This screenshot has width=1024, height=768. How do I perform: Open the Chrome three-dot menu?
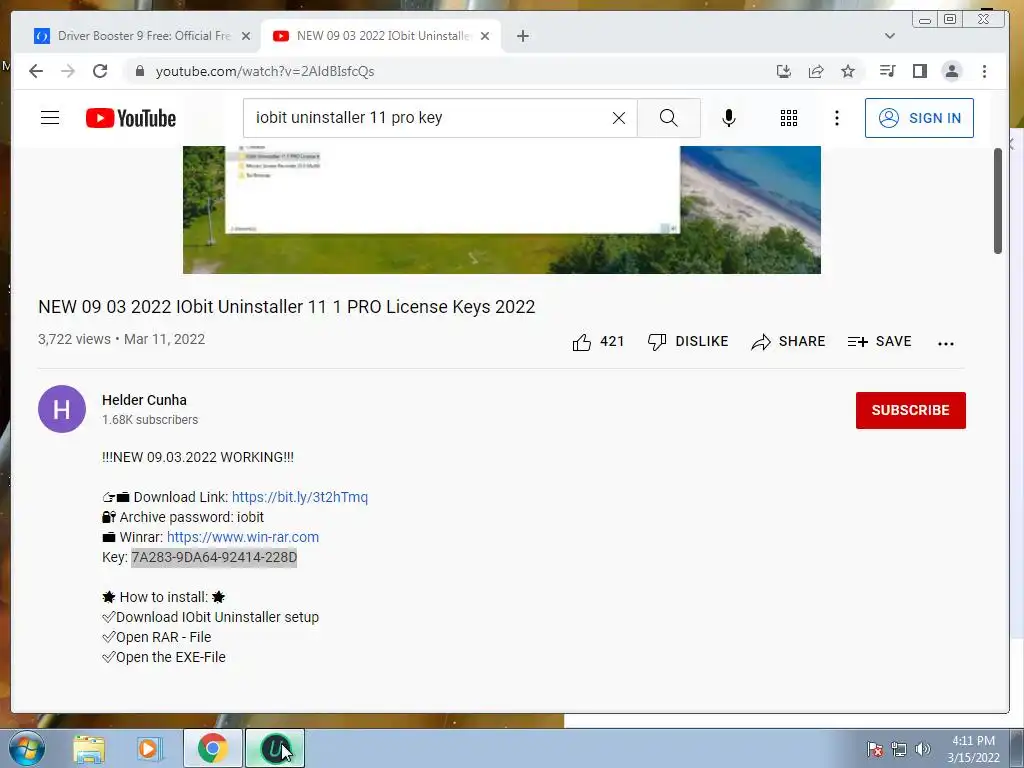point(984,71)
